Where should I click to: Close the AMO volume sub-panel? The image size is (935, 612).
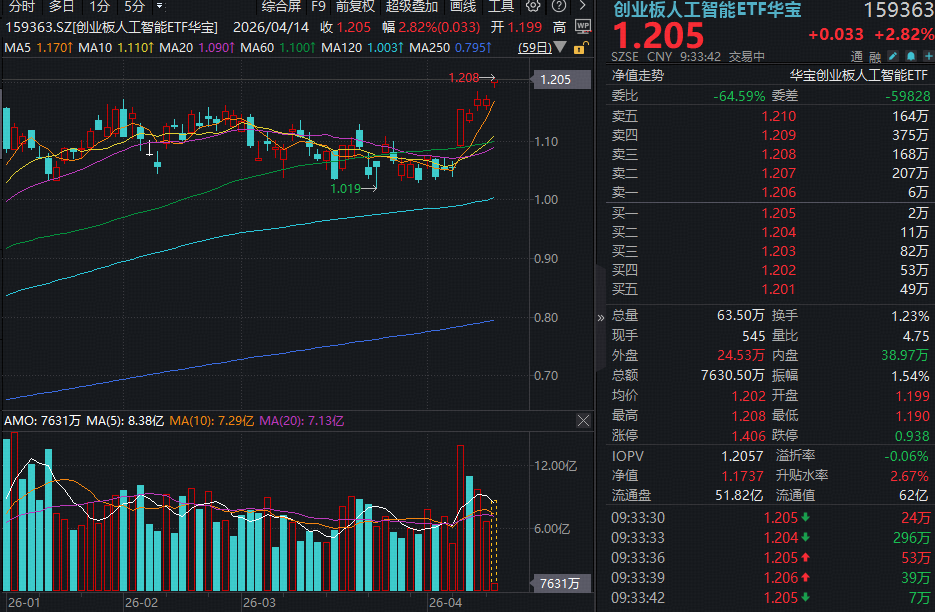coord(583,420)
